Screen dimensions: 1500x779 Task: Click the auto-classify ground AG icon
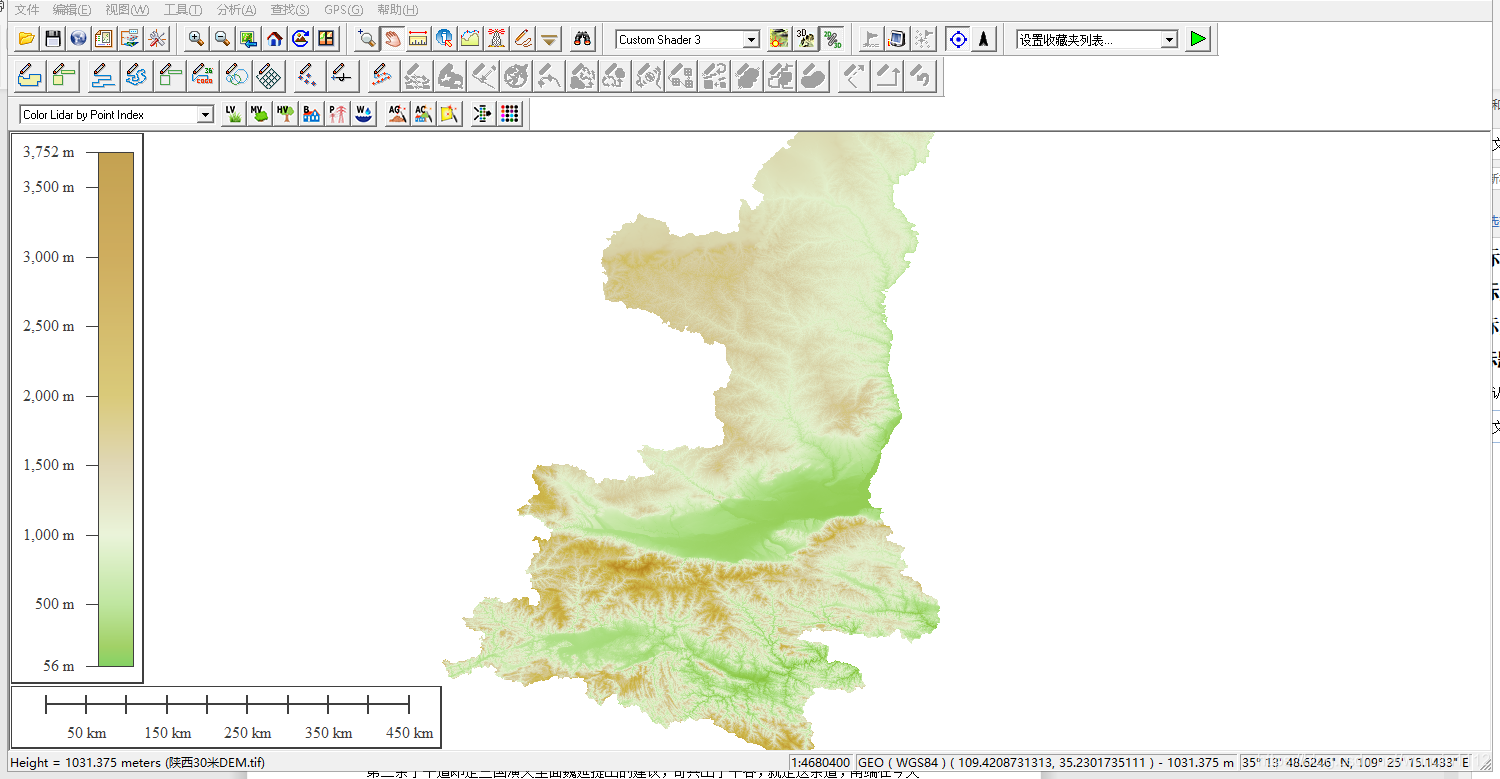(397, 114)
